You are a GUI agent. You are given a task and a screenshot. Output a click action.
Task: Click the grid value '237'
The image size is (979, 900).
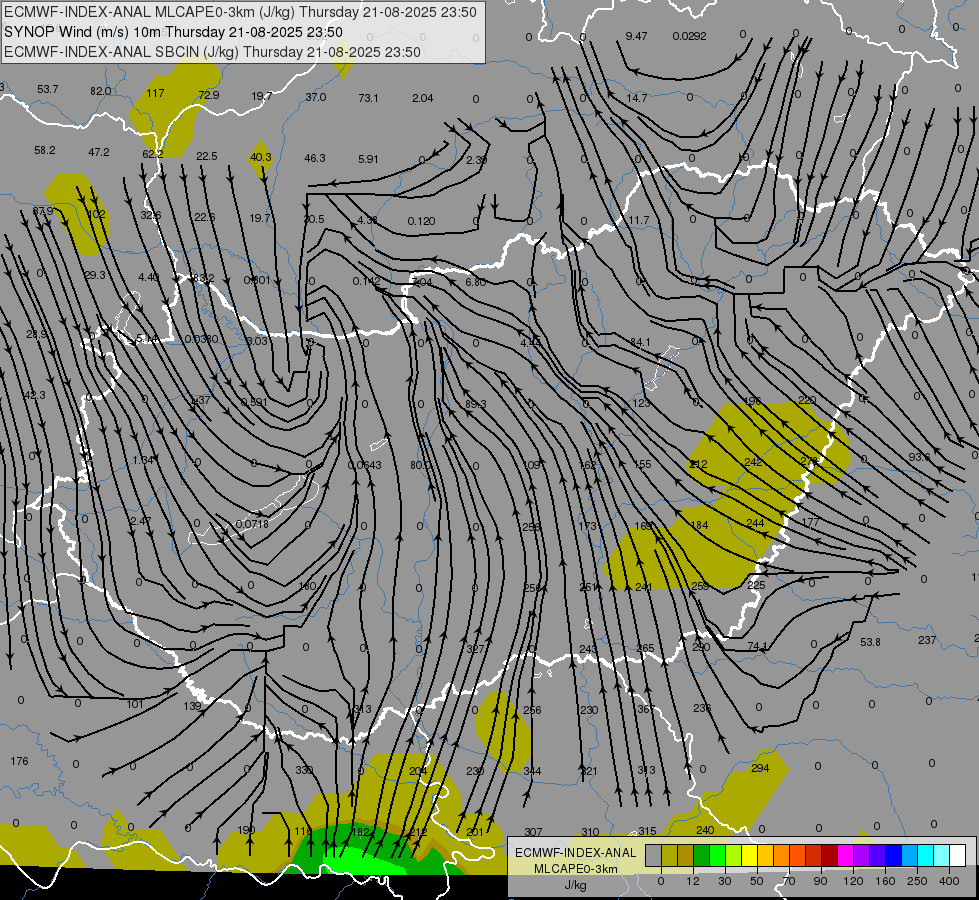927,640
